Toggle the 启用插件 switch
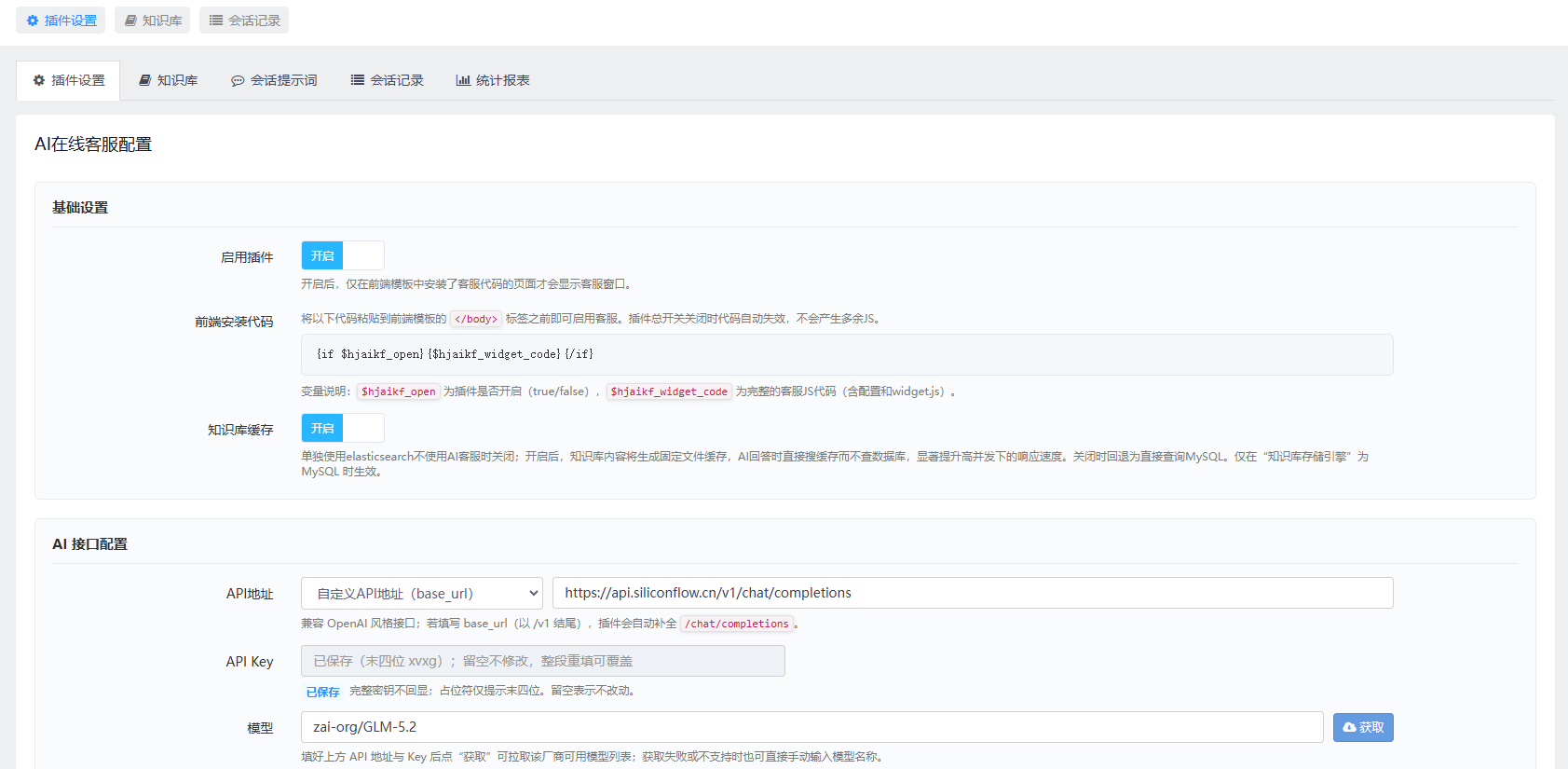This screenshot has width=1568, height=769. (x=343, y=255)
